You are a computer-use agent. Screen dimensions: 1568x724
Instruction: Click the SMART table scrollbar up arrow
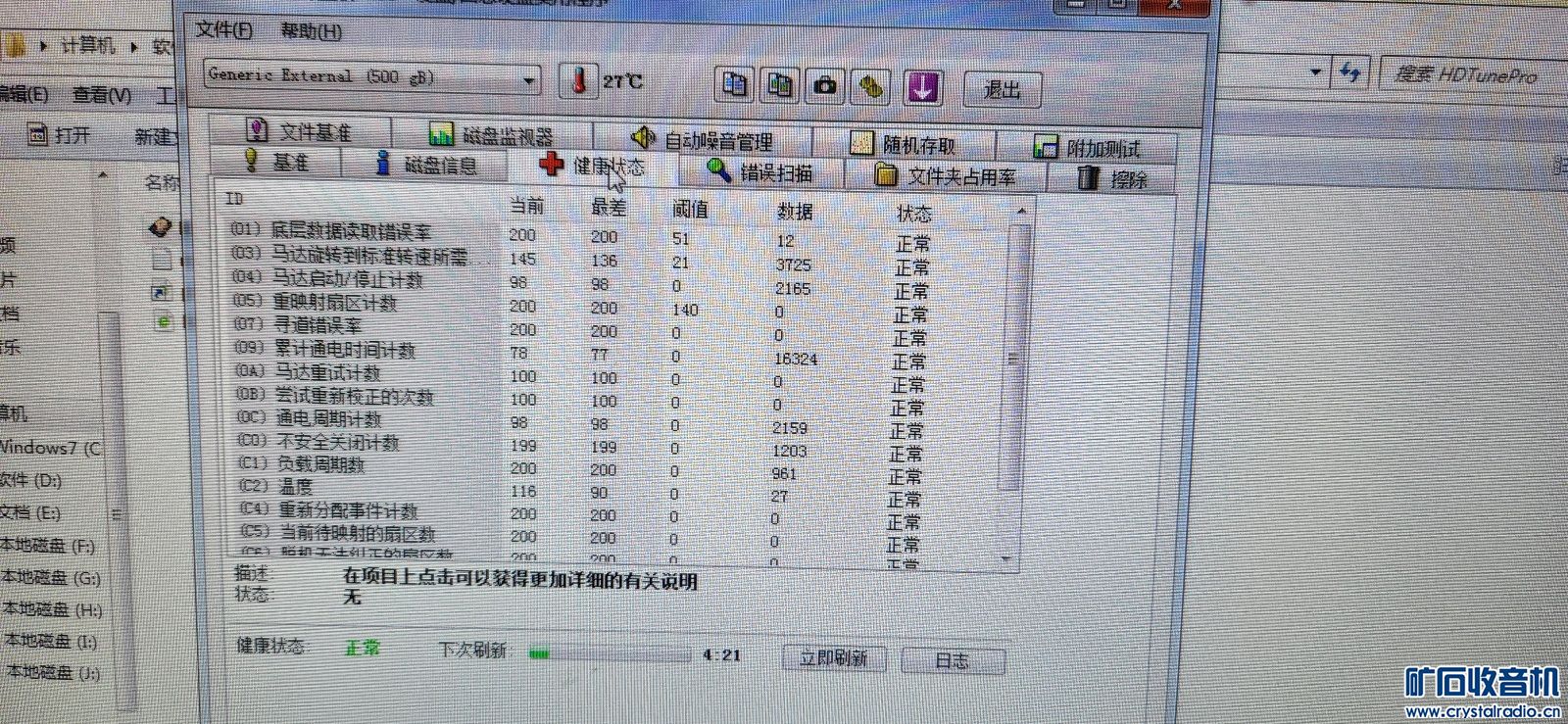(x=1021, y=211)
